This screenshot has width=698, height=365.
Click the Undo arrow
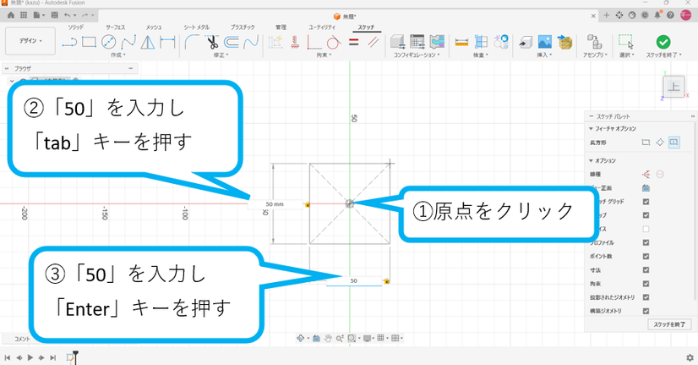[67, 15]
